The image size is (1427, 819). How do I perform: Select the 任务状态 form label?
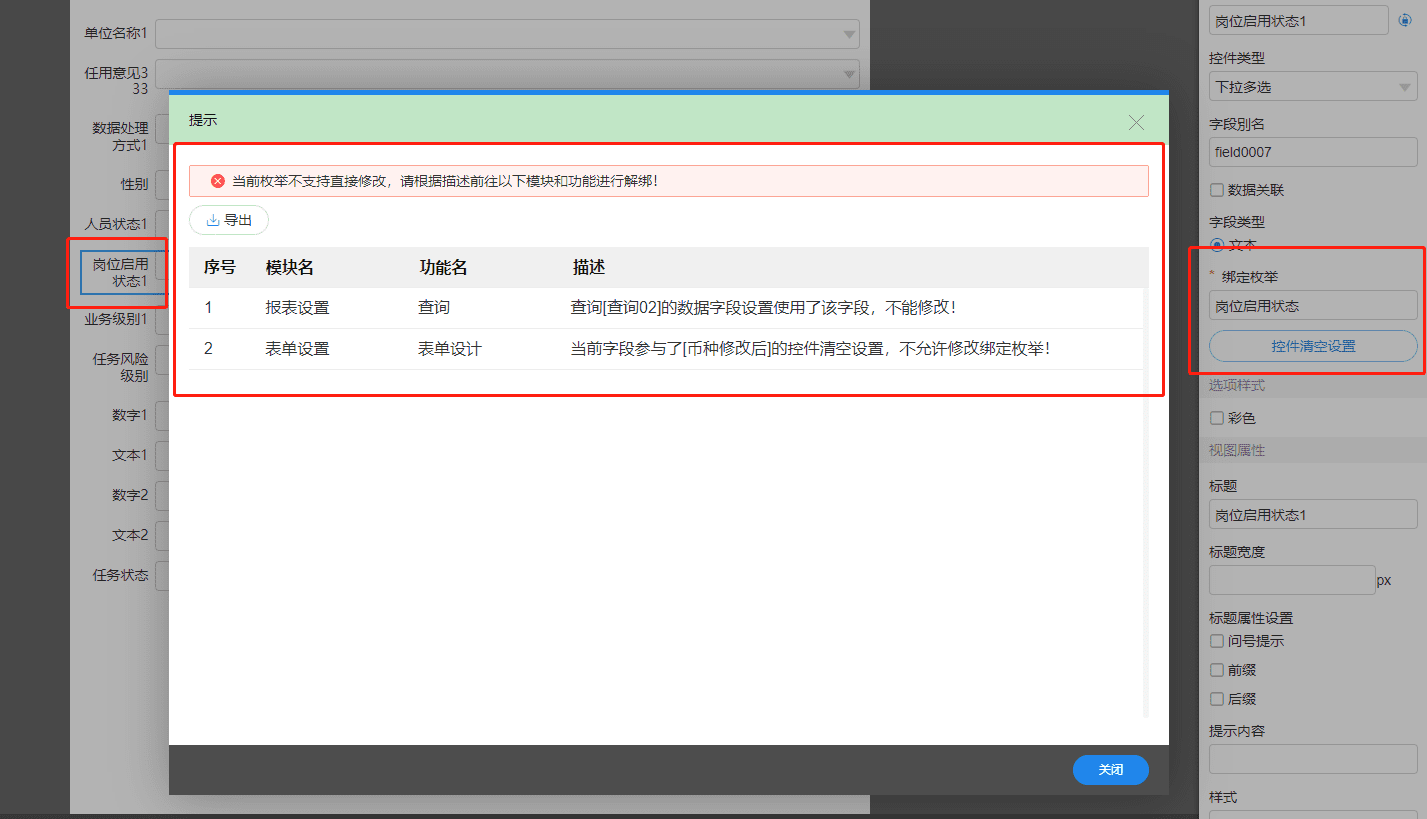pos(120,575)
